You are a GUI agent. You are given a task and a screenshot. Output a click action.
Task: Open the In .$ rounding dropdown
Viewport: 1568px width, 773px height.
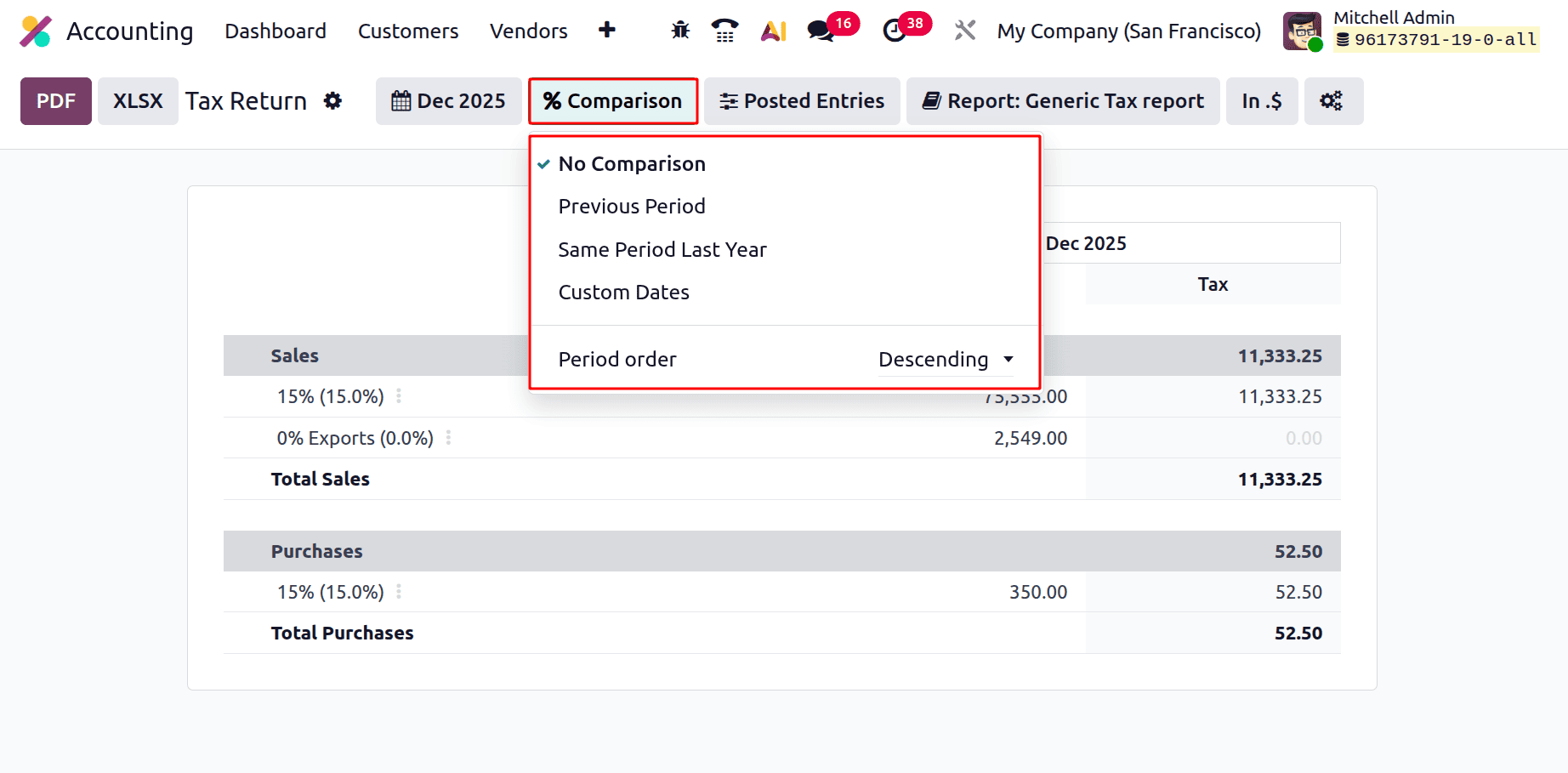1262,101
